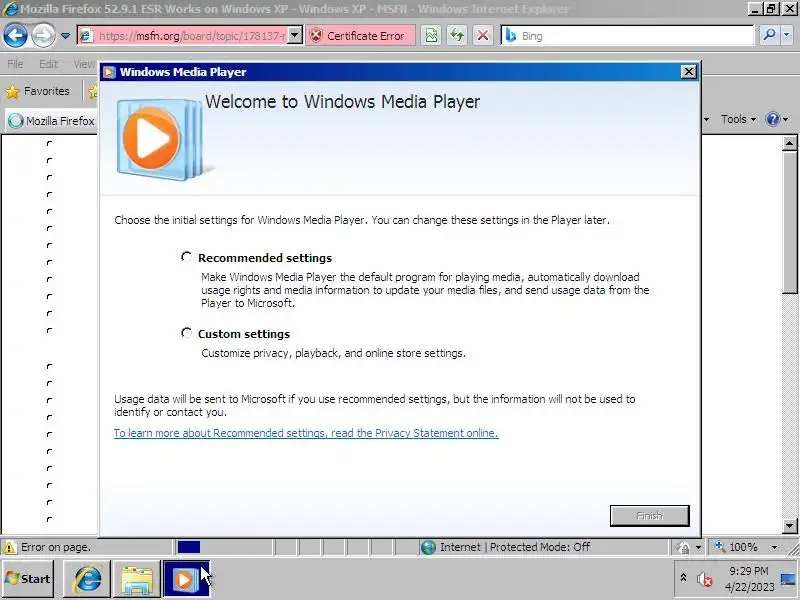This screenshot has height=600, width=800.
Task: Open the zoom level dropdown arrow
Action: pyautogui.click(x=774, y=547)
